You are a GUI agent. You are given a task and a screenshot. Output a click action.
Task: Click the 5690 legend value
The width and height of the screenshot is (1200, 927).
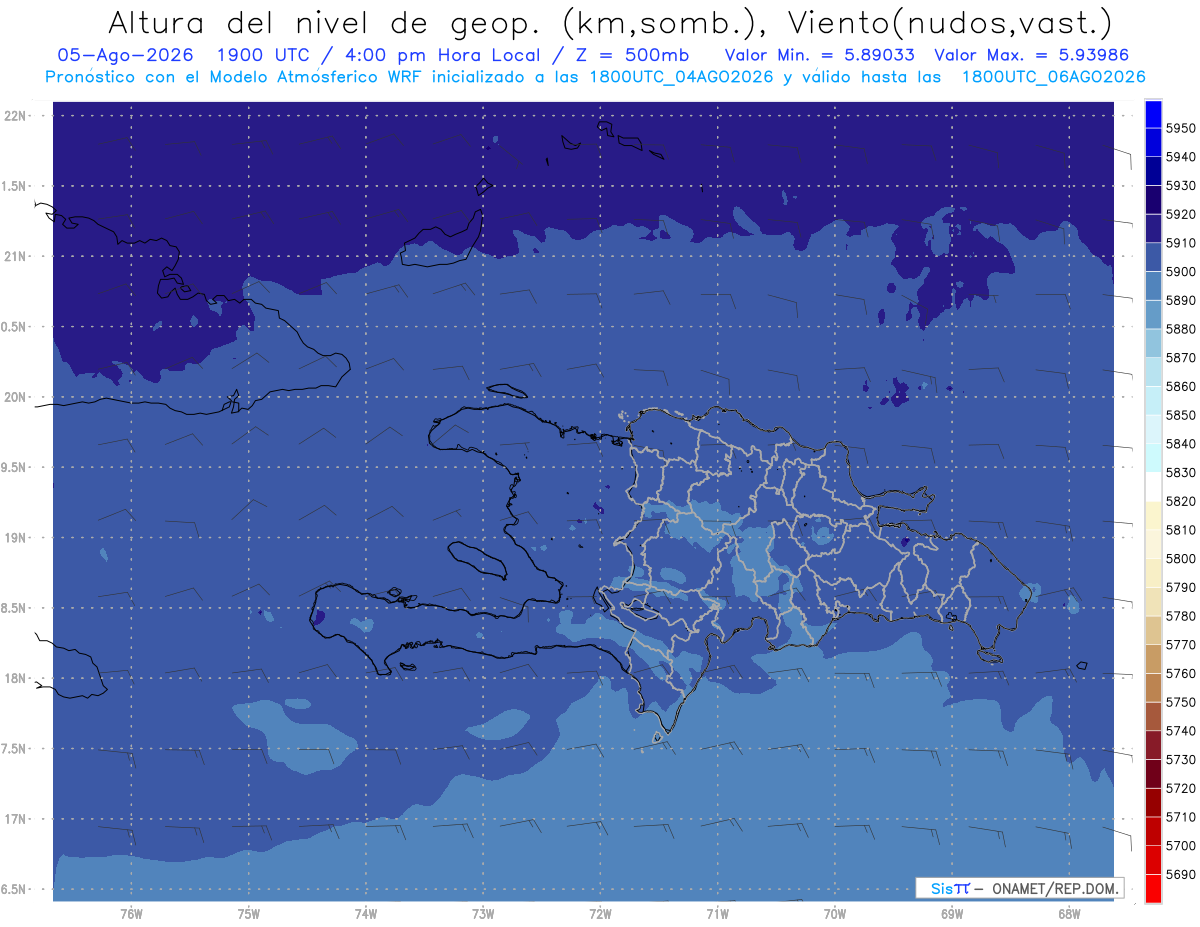coord(1181,874)
